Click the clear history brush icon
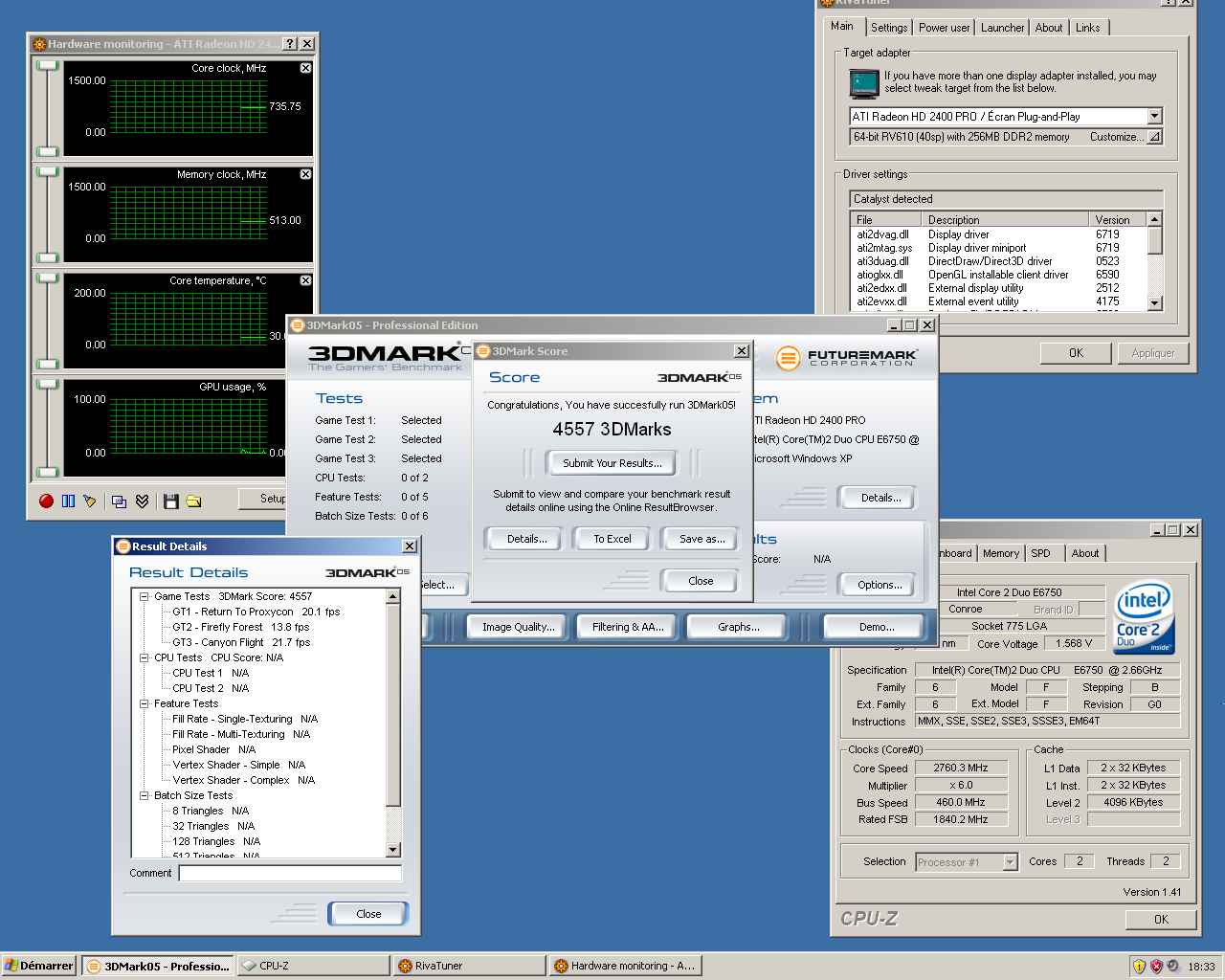The image size is (1225, 980). point(90,501)
